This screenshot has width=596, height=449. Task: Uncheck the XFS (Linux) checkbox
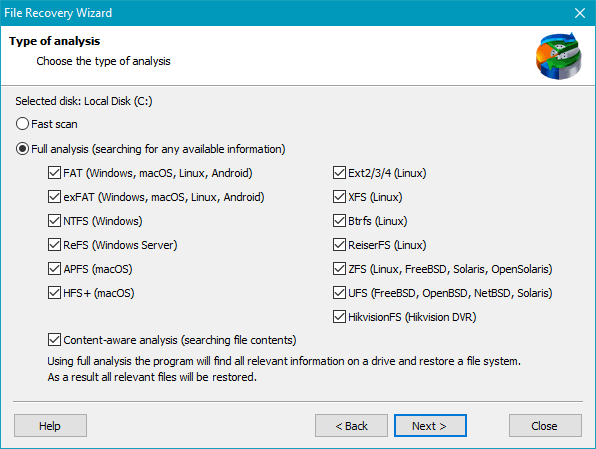coord(339,197)
